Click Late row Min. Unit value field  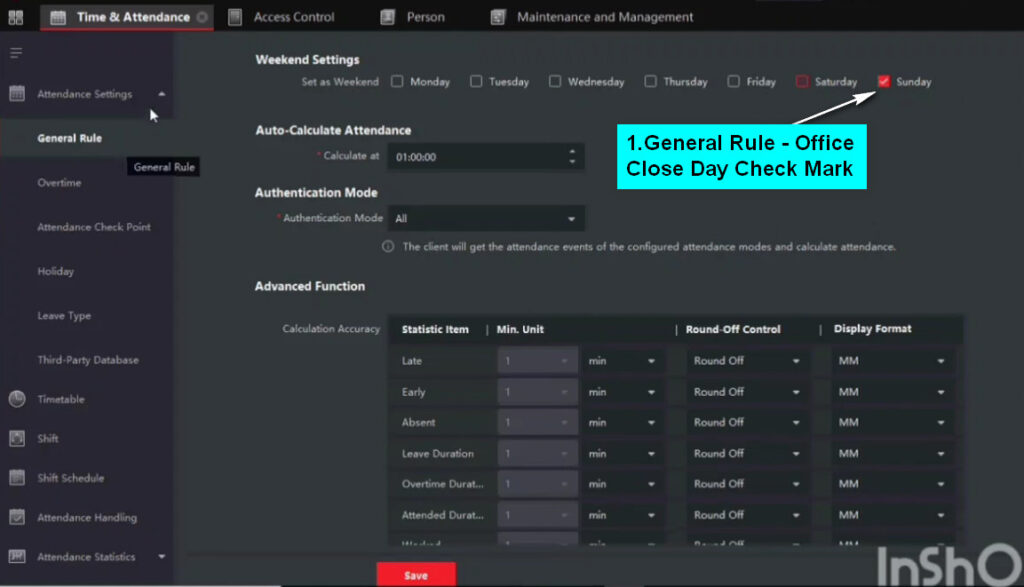click(537, 361)
